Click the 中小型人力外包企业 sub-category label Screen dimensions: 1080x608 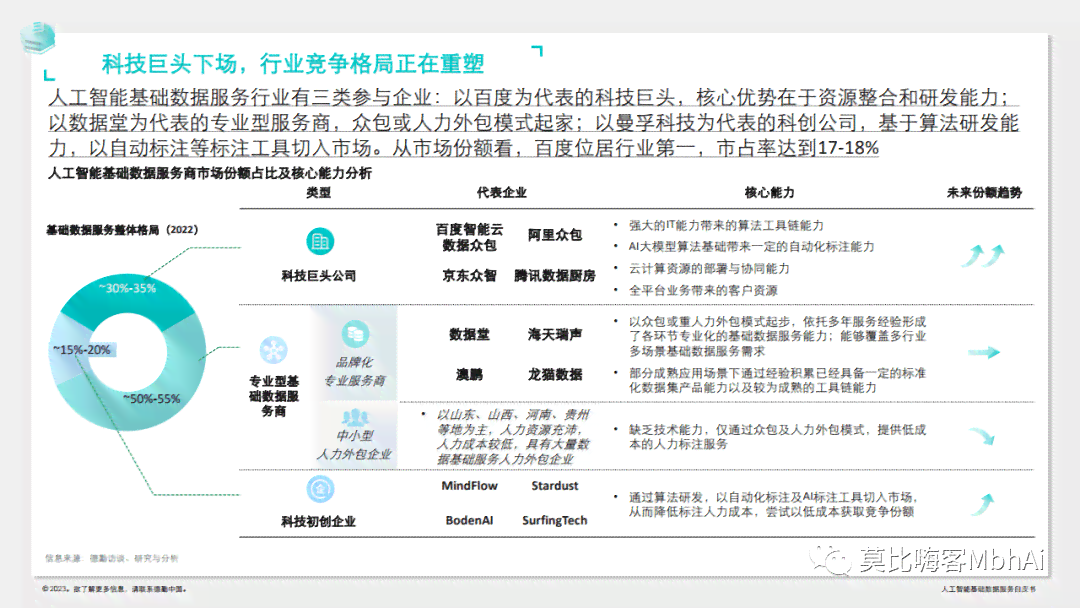(354, 445)
